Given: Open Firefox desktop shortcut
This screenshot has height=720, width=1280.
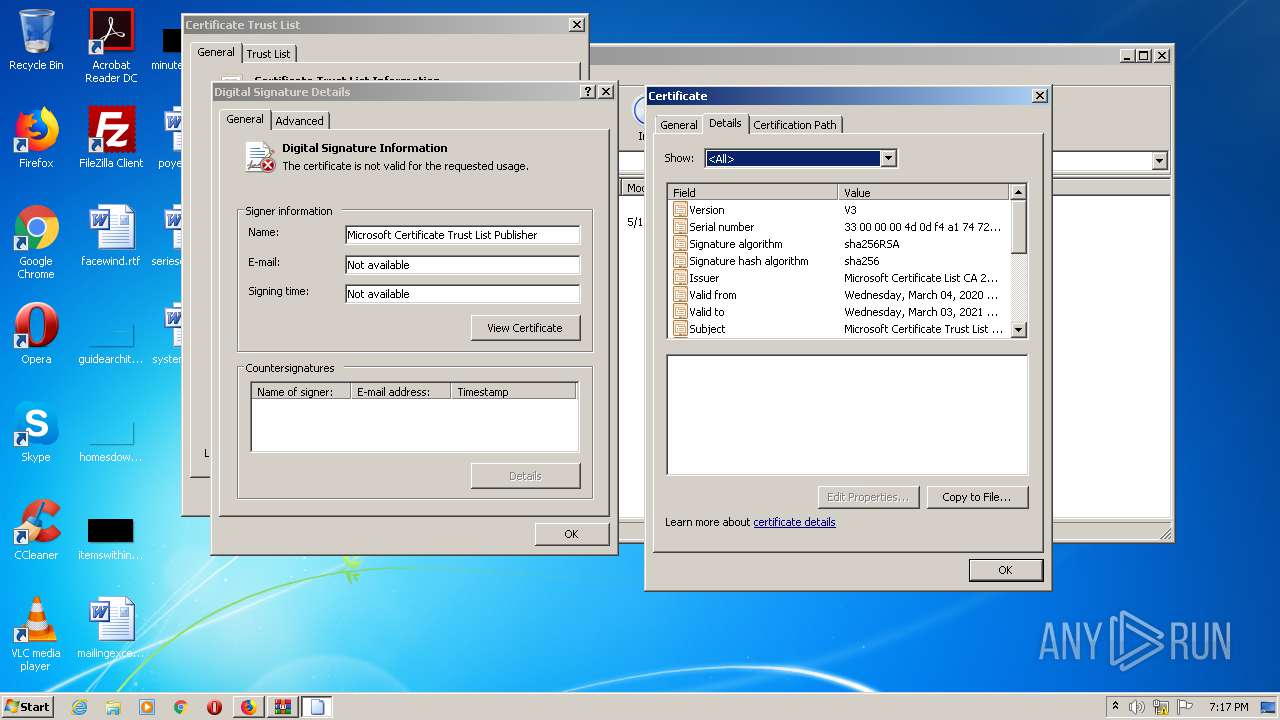Looking at the screenshot, I should tap(36, 138).
